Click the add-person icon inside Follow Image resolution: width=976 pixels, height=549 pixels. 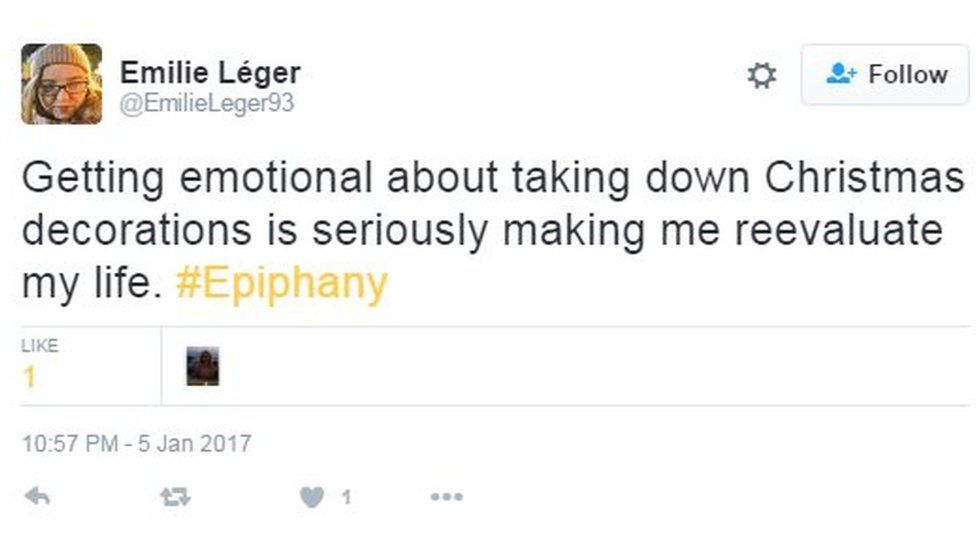pos(842,75)
